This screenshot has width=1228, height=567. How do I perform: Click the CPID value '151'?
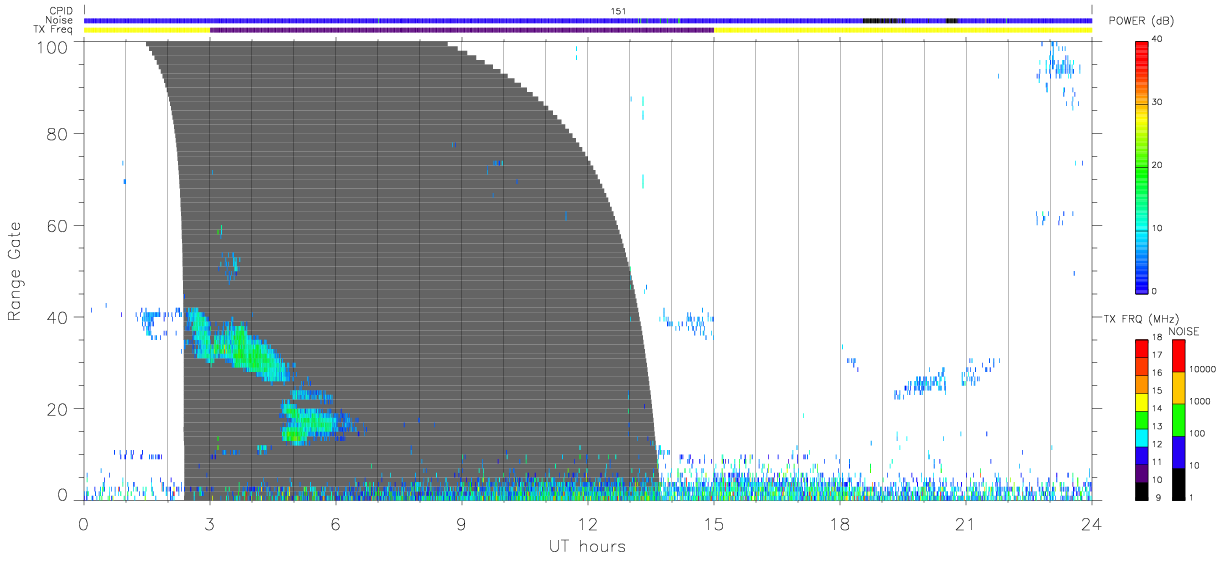point(619,11)
